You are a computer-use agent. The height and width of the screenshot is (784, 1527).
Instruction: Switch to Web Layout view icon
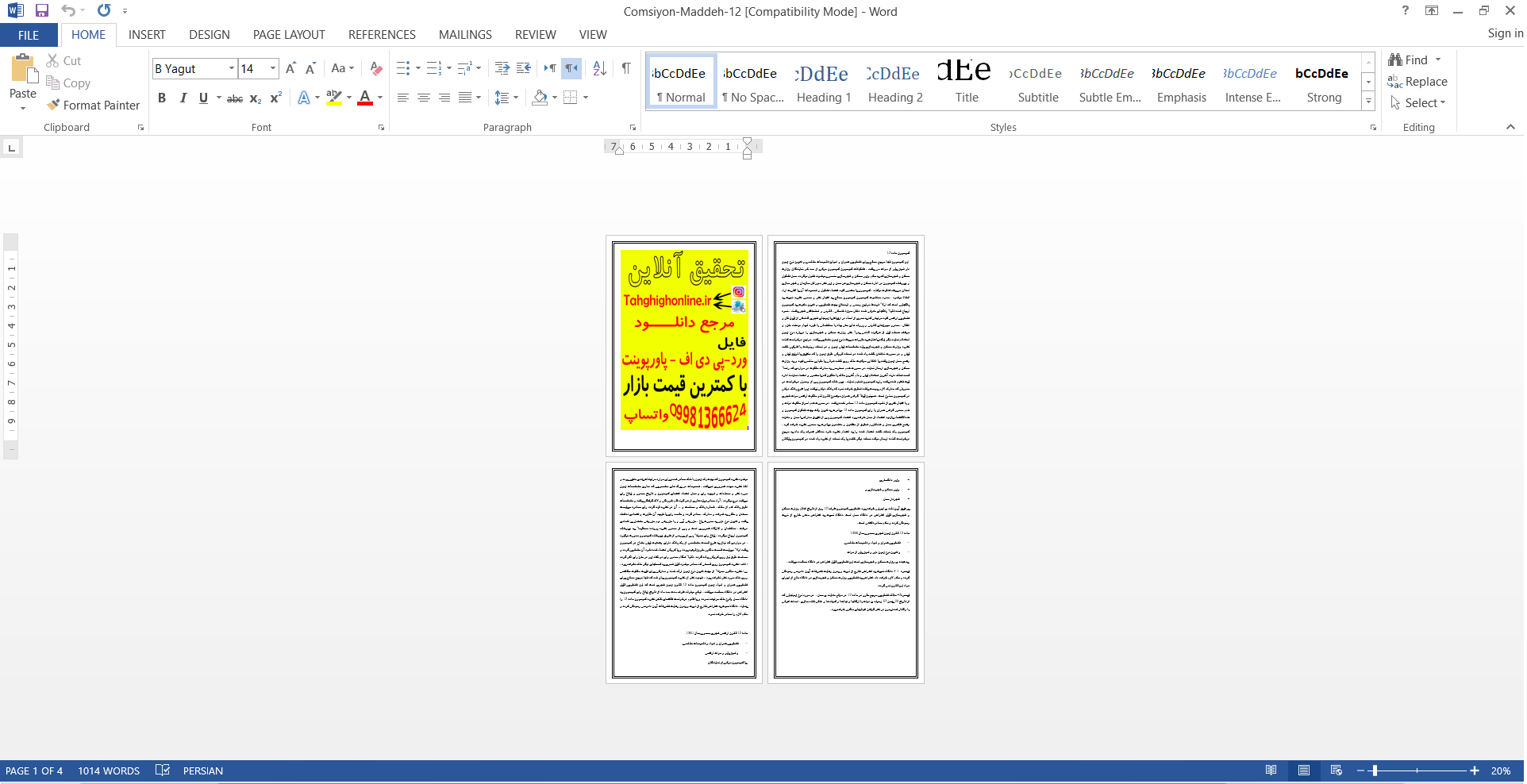click(x=1337, y=771)
